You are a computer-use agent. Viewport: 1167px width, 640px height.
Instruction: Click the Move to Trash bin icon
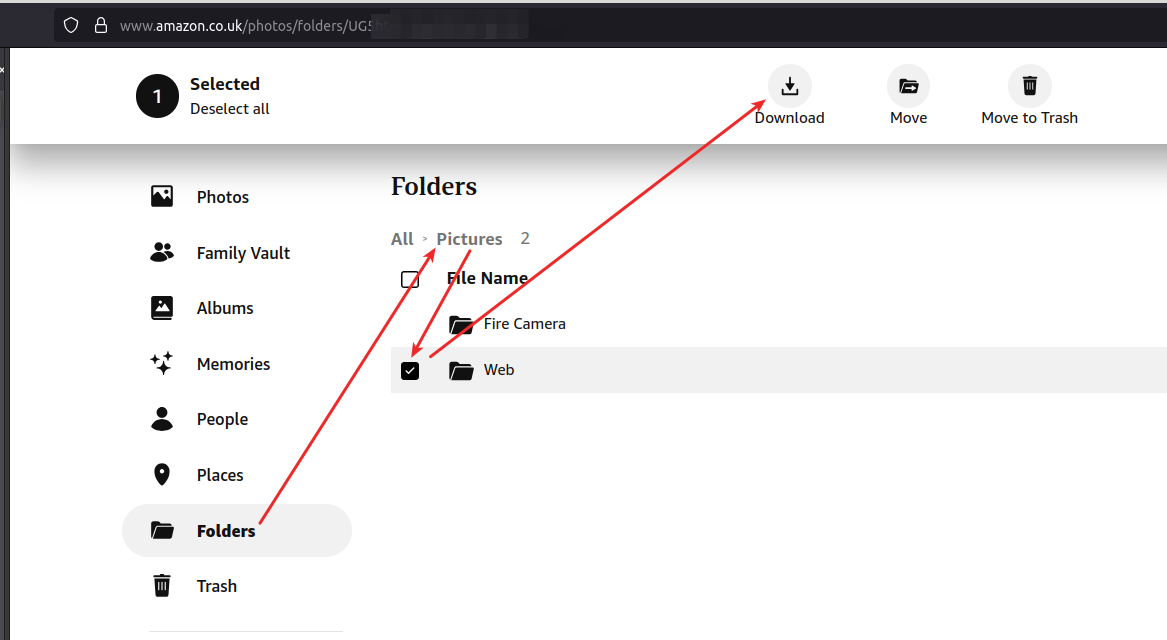coord(1029,86)
